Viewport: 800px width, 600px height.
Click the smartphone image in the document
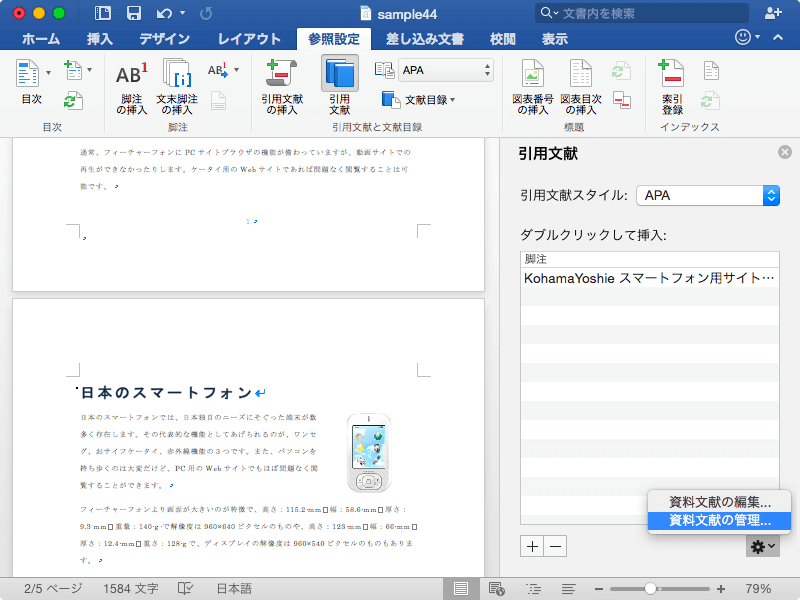coord(369,453)
